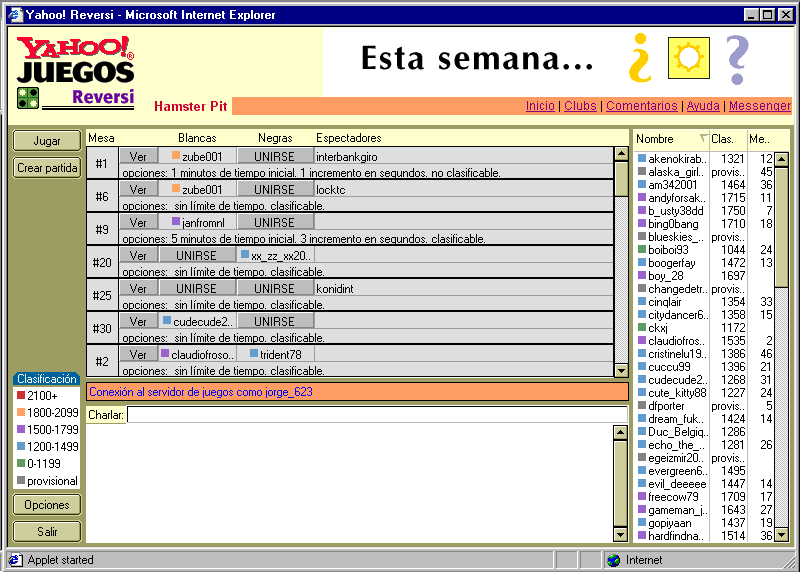
Task: Click blue rating square beside xx_zz_xx20
Action: [x=245, y=254]
